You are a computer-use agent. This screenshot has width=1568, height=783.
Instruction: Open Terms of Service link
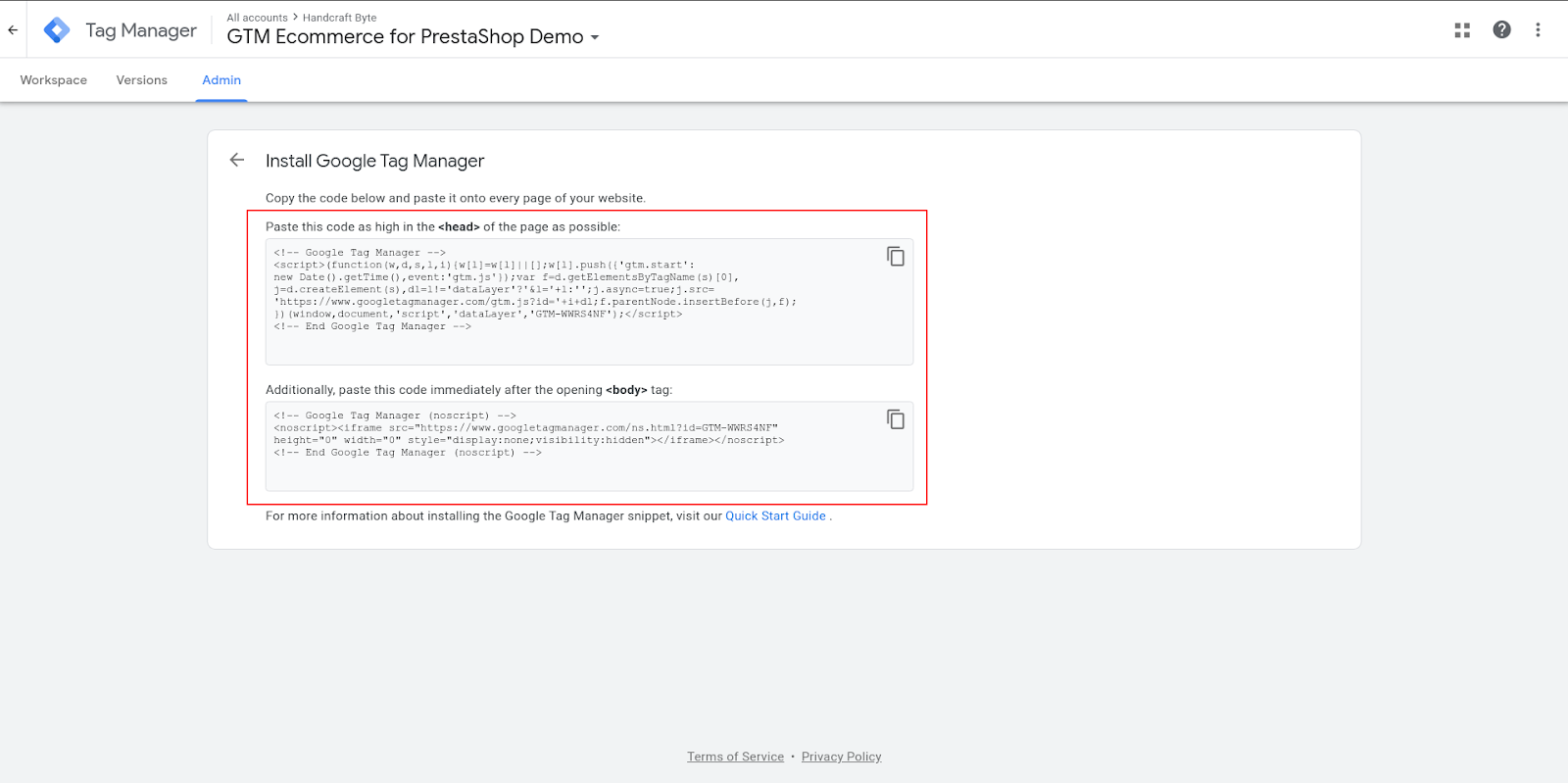point(735,757)
